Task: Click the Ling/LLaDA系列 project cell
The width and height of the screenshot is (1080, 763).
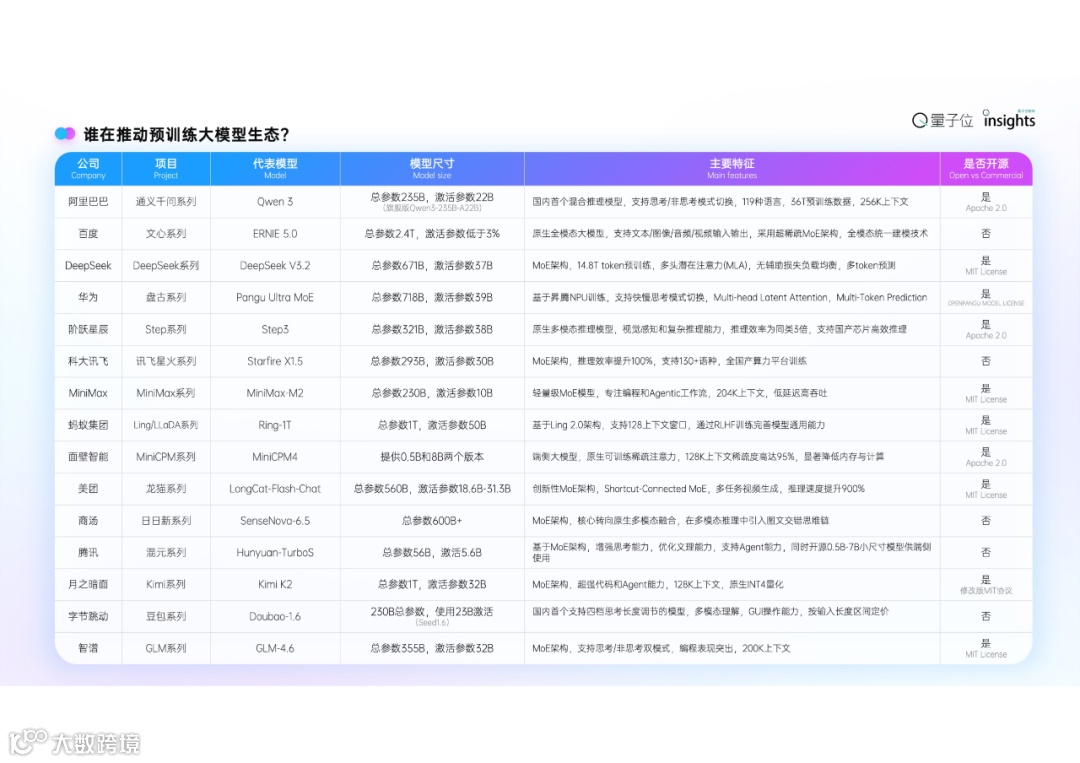Action: click(x=166, y=425)
